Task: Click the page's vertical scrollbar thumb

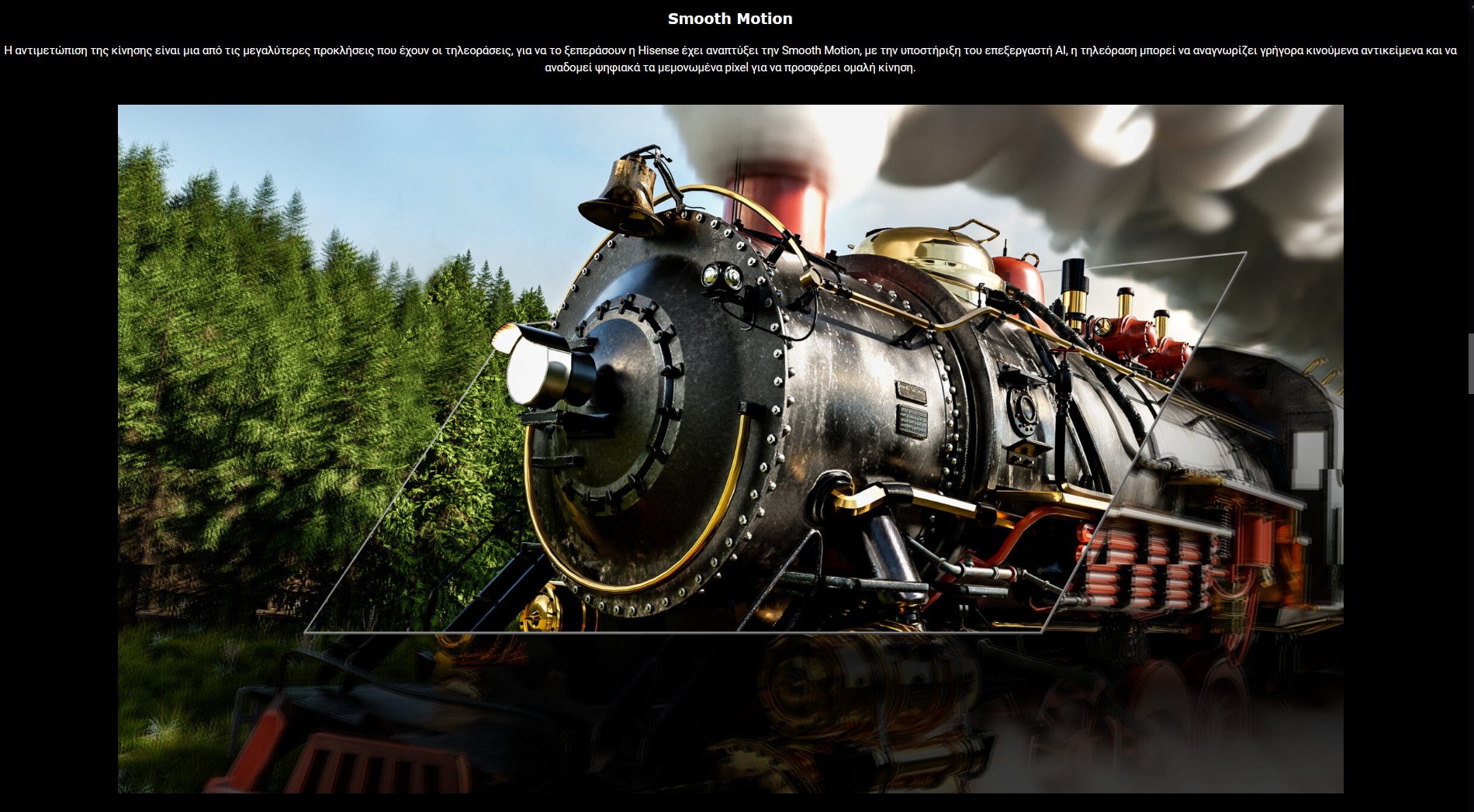Action: [x=1470, y=364]
